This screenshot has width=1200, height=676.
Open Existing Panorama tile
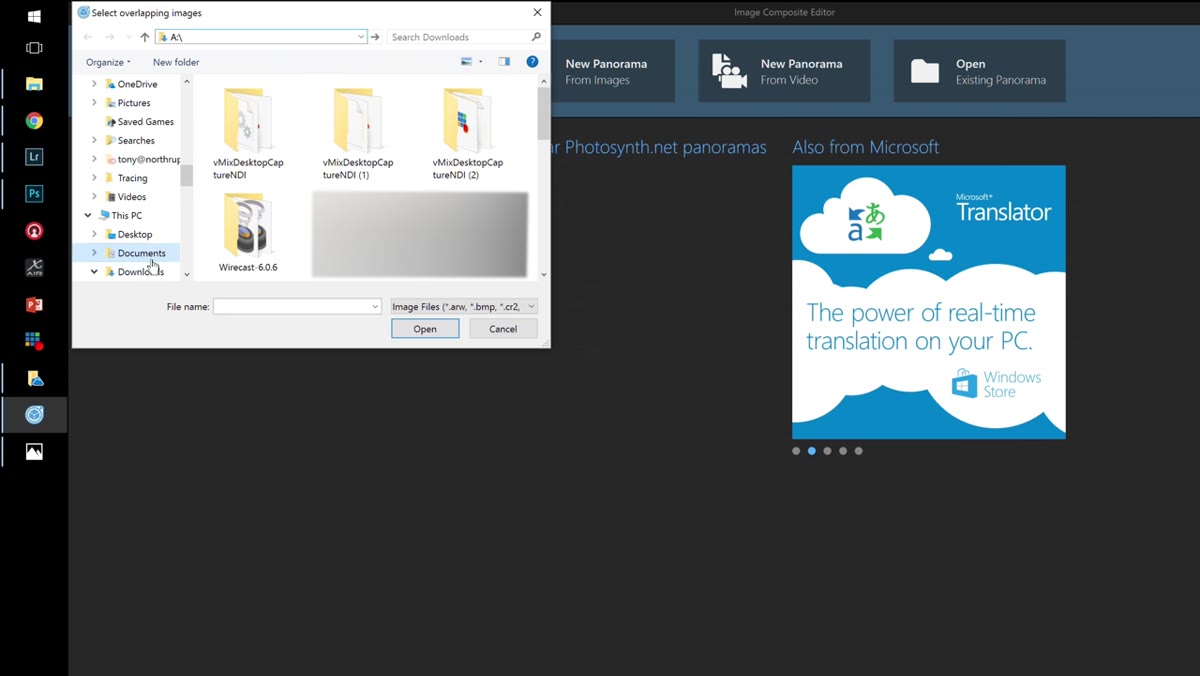coord(979,71)
